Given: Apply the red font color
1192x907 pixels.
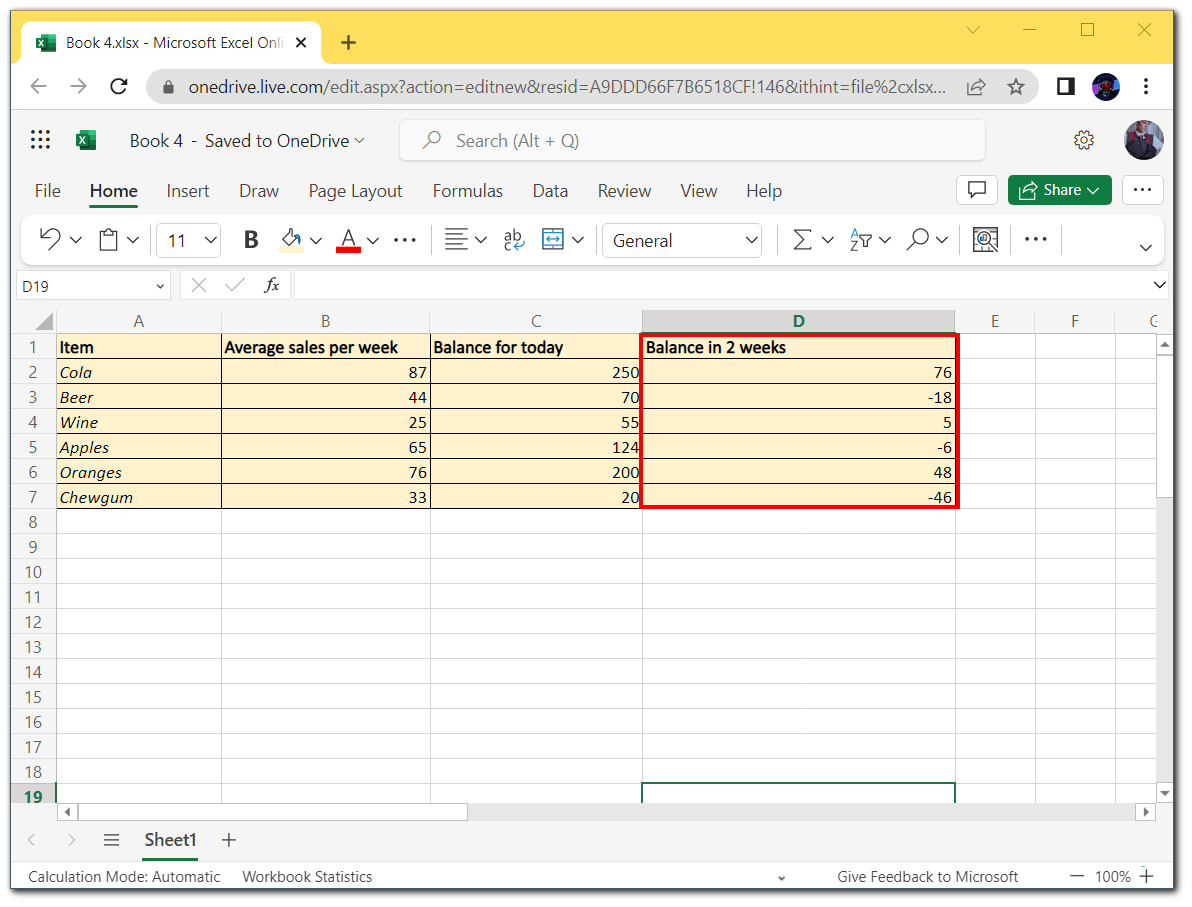Looking at the screenshot, I should coord(348,240).
